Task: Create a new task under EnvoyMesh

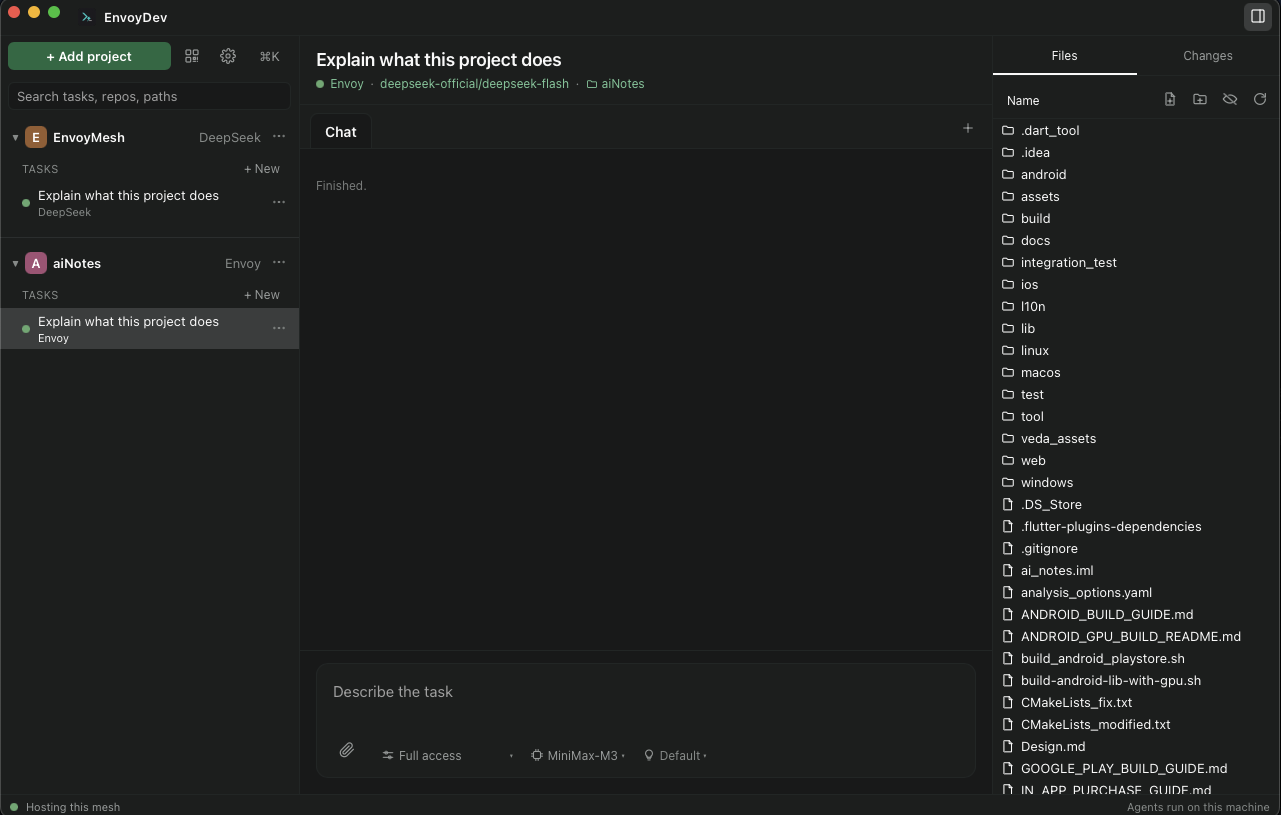Action: tap(262, 169)
